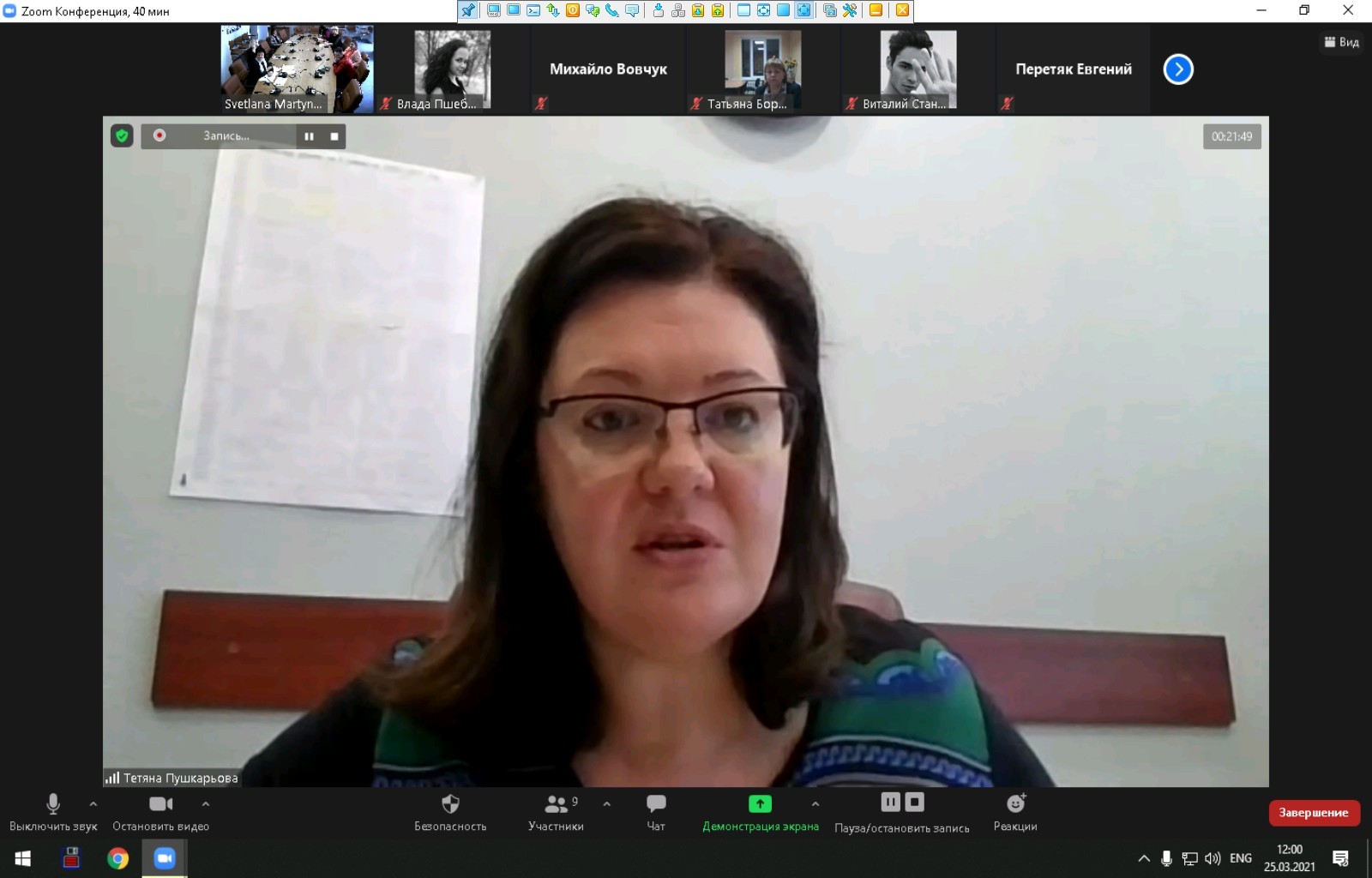Click the blue down-arrow onto device icon
The image size is (1372, 878).
tap(659, 10)
